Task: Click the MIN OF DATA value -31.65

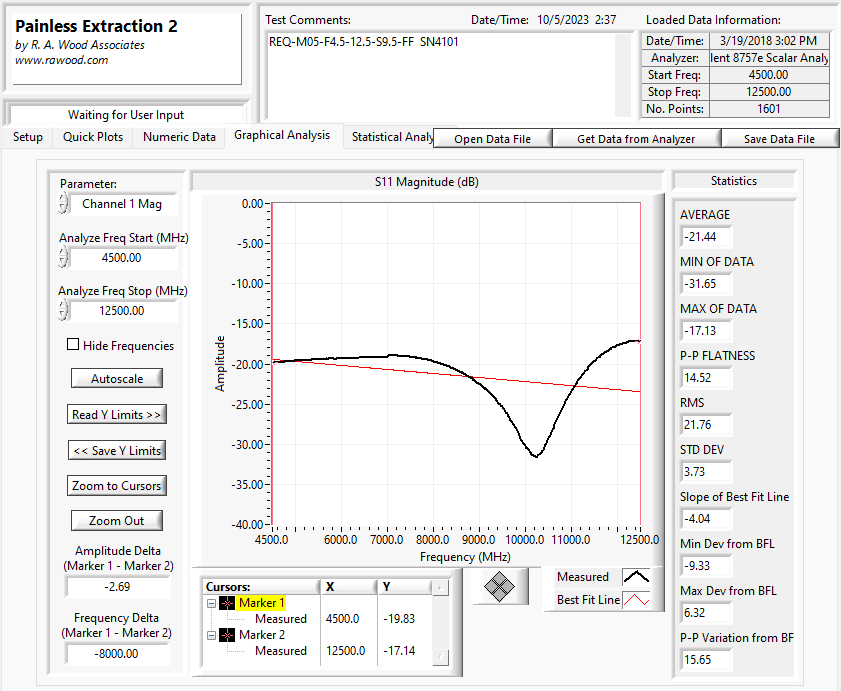Action: 705,284
